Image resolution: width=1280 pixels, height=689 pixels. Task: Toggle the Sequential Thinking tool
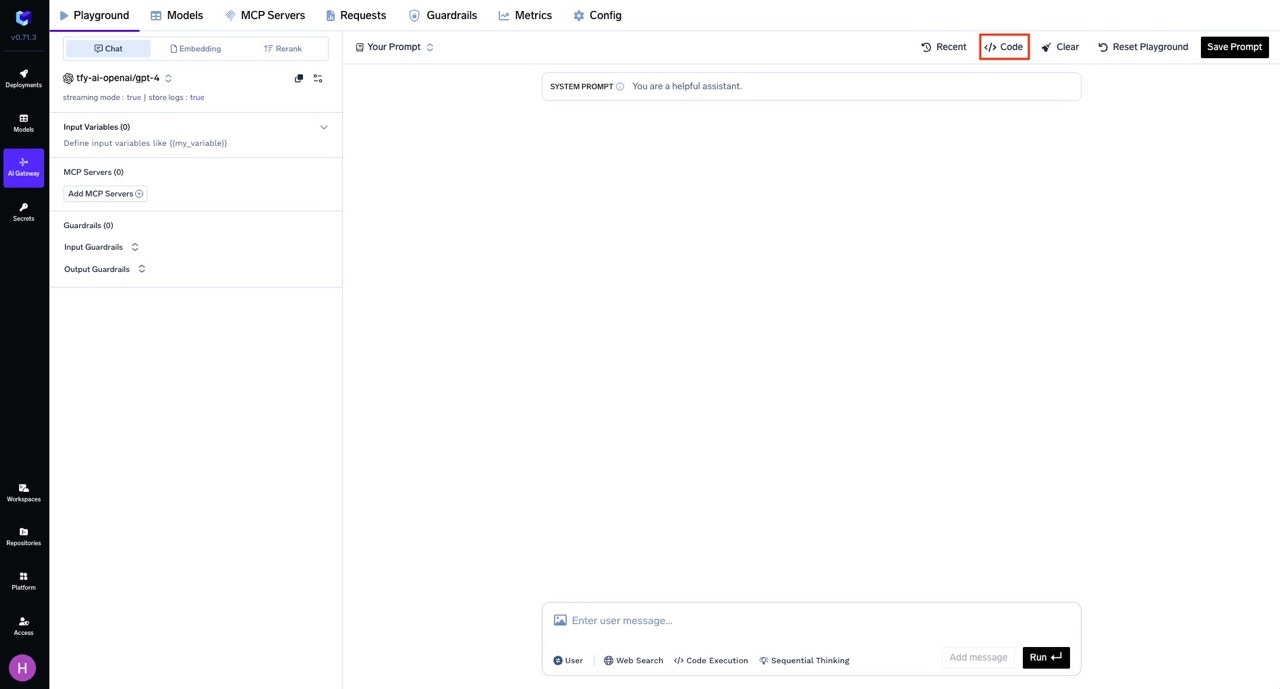click(x=804, y=661)
